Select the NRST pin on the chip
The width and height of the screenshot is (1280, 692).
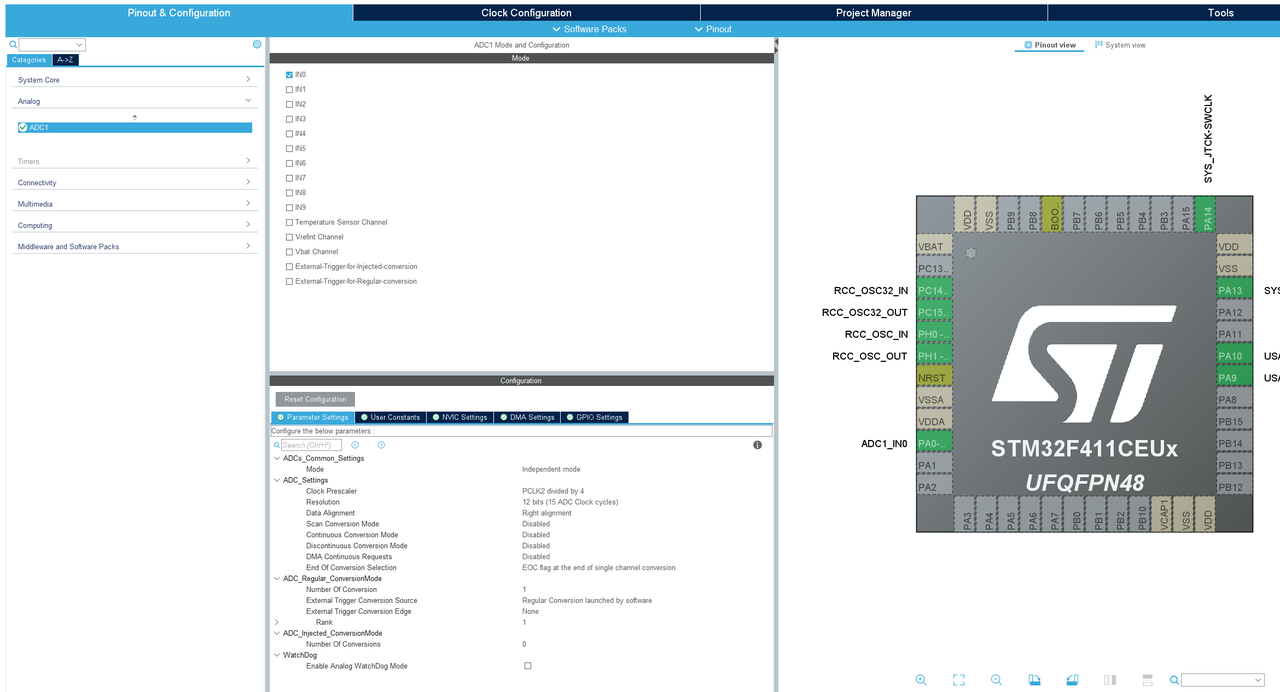click(934, 378)
